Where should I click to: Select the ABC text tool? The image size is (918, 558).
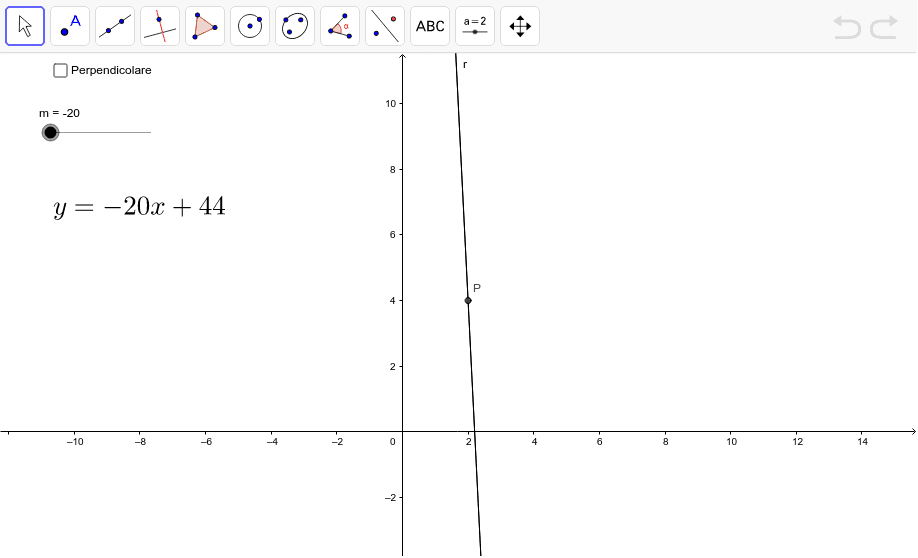click(x=430, y=26)
